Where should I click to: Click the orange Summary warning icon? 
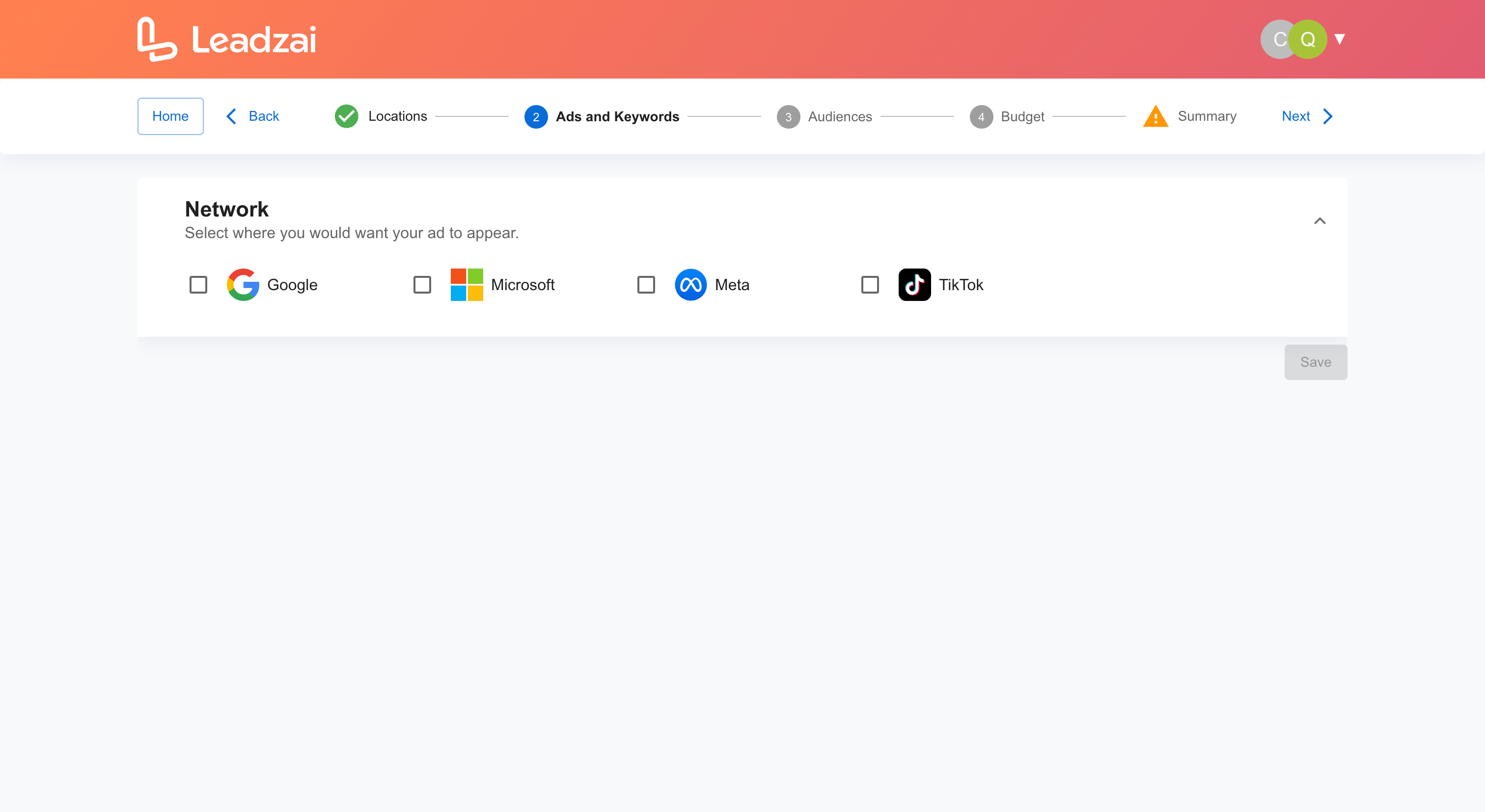point(1155,116)
